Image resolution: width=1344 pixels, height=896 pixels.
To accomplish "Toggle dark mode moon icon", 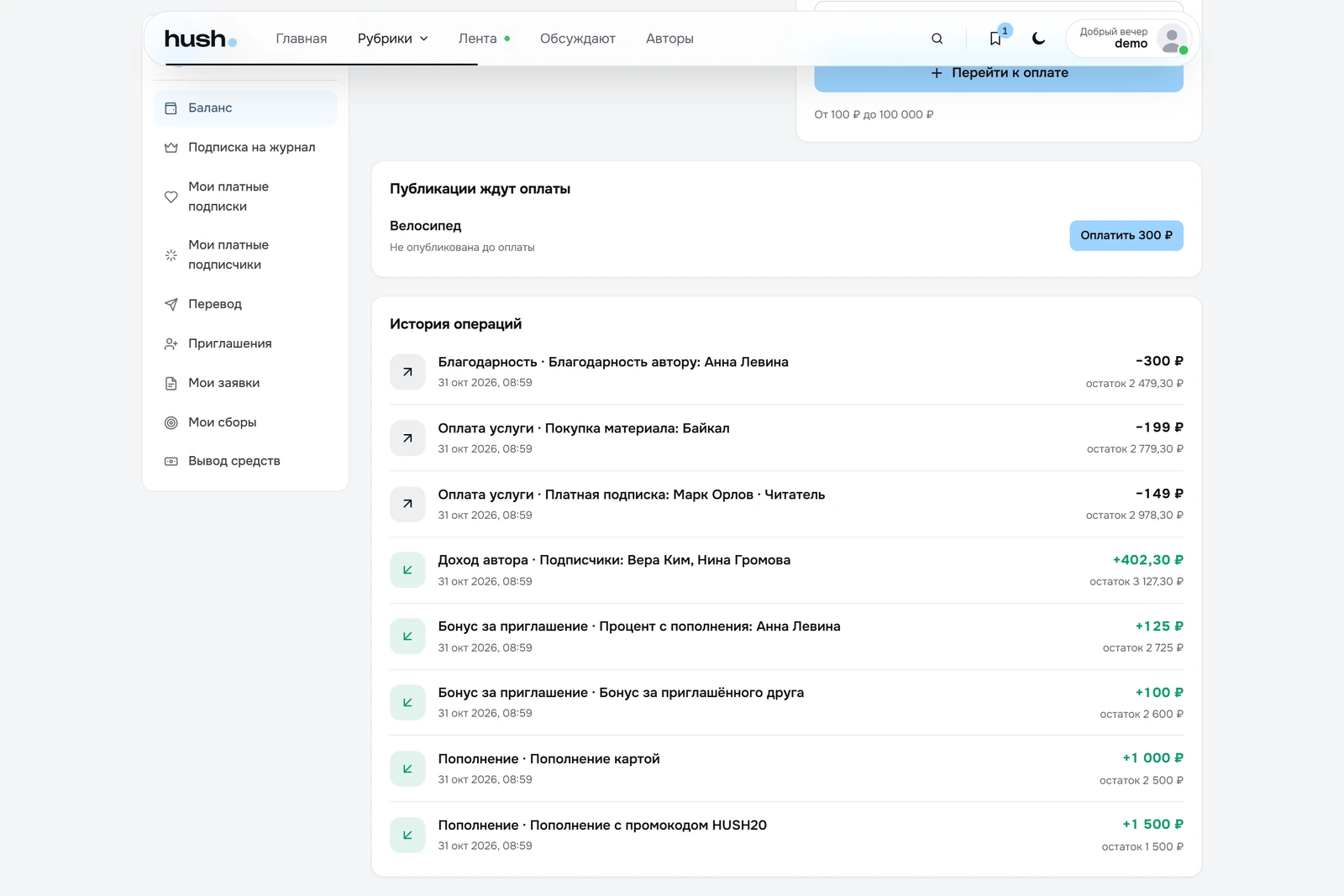I will point(1038,39).
